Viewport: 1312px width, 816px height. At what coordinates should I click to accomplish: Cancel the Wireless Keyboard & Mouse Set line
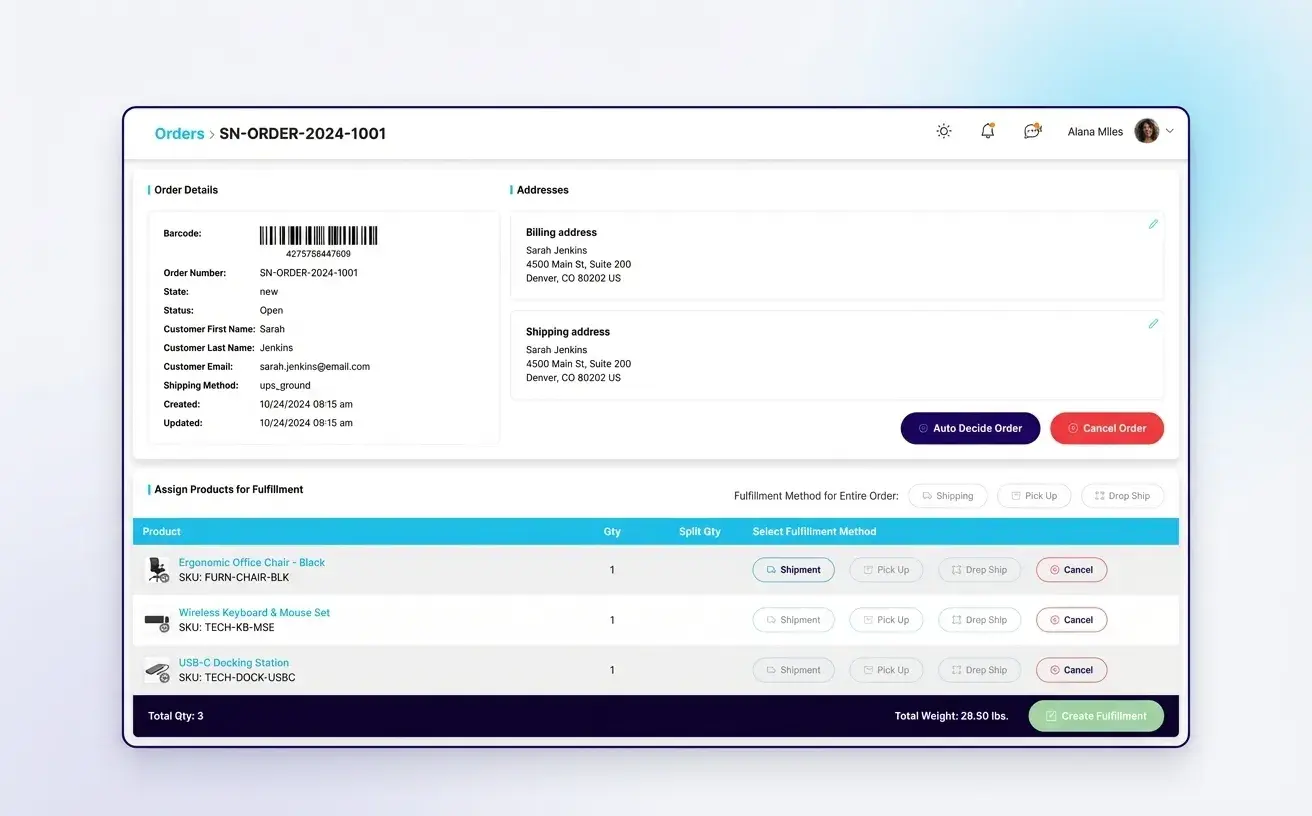[1071, 619]
